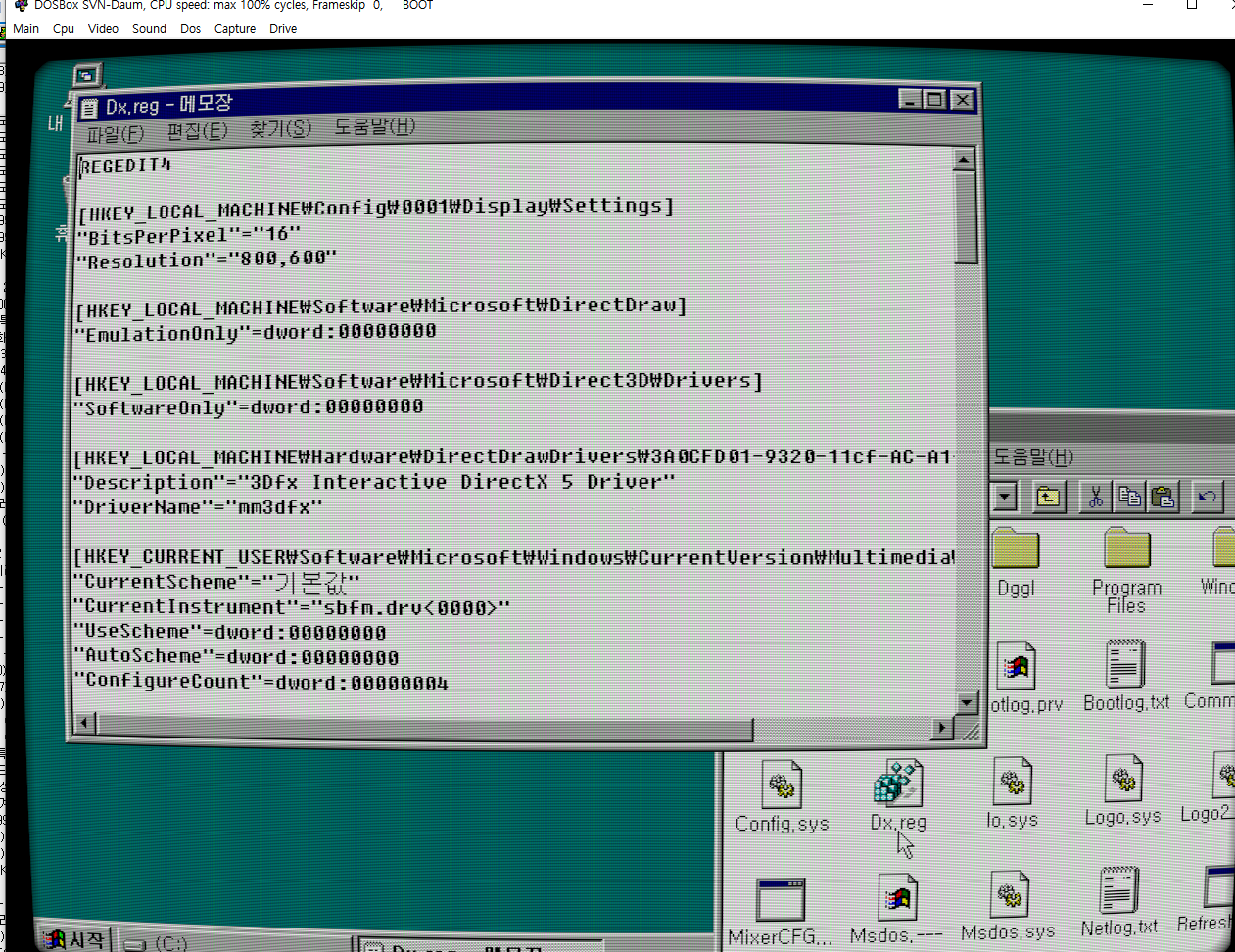Image resolution: width=1235 pixels, height=952 pixels.
Task: Switch to Dx.reg 메모장 taskbar button
Action: [480, 947]
